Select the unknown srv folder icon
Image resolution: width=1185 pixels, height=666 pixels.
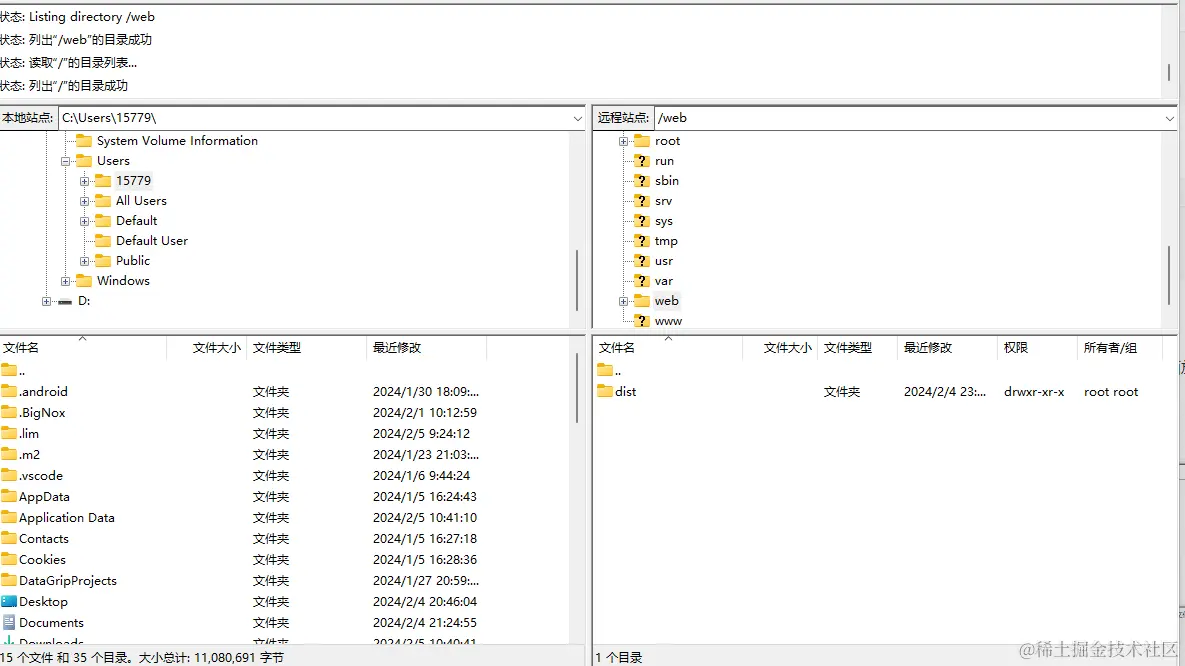pyautogui.click(x=642, y=201)
